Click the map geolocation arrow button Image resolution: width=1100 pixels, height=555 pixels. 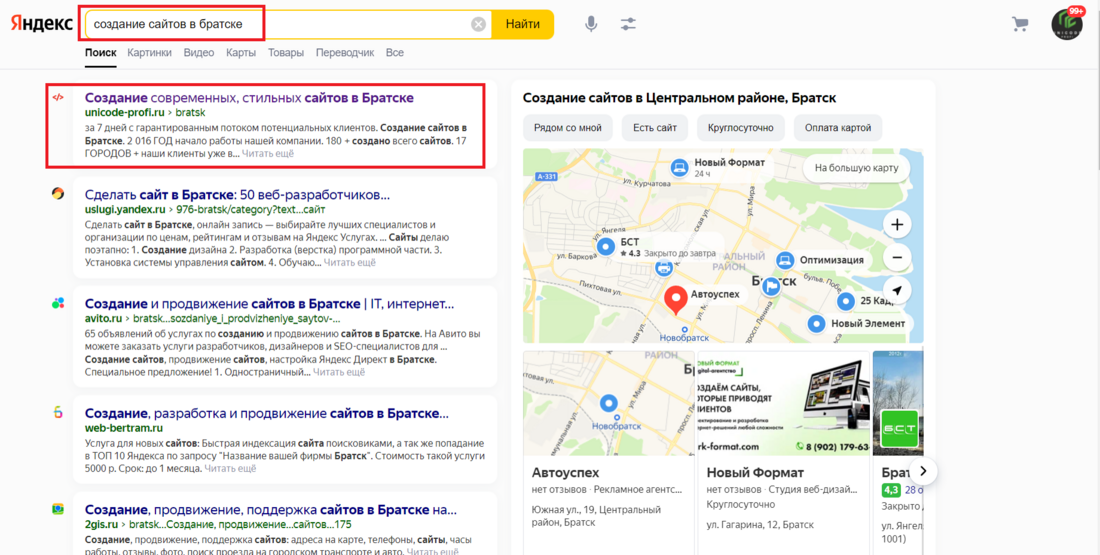click(897, 290)
